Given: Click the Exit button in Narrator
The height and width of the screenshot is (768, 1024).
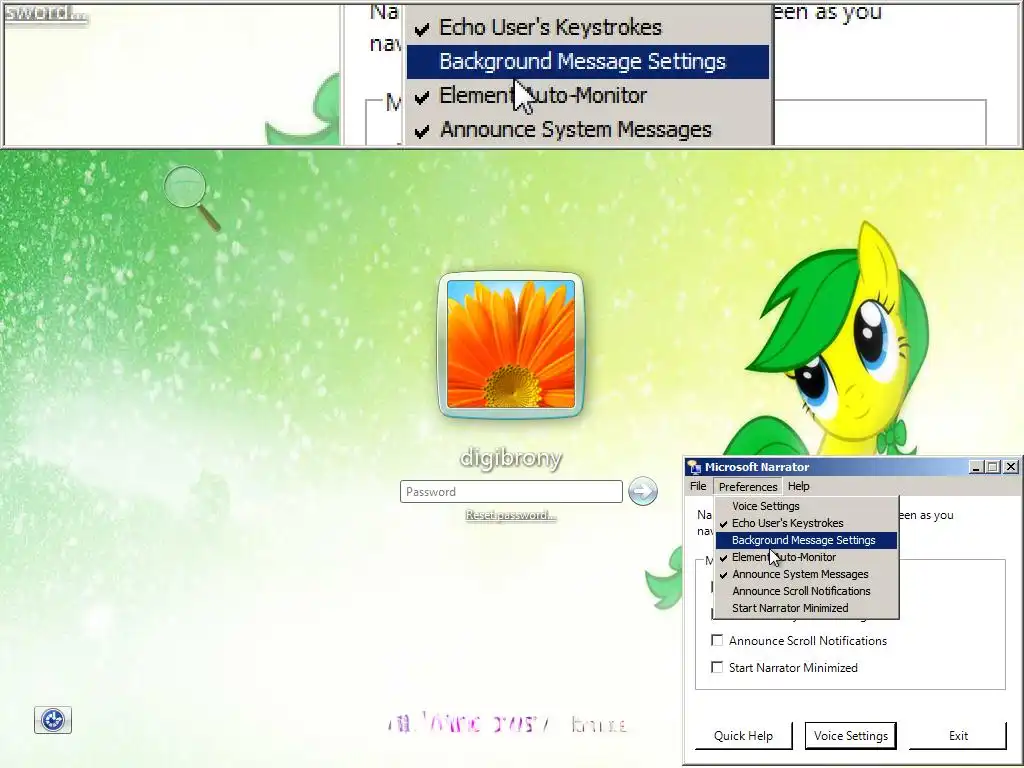Looking at the screenshot, I should coord(958,736).
